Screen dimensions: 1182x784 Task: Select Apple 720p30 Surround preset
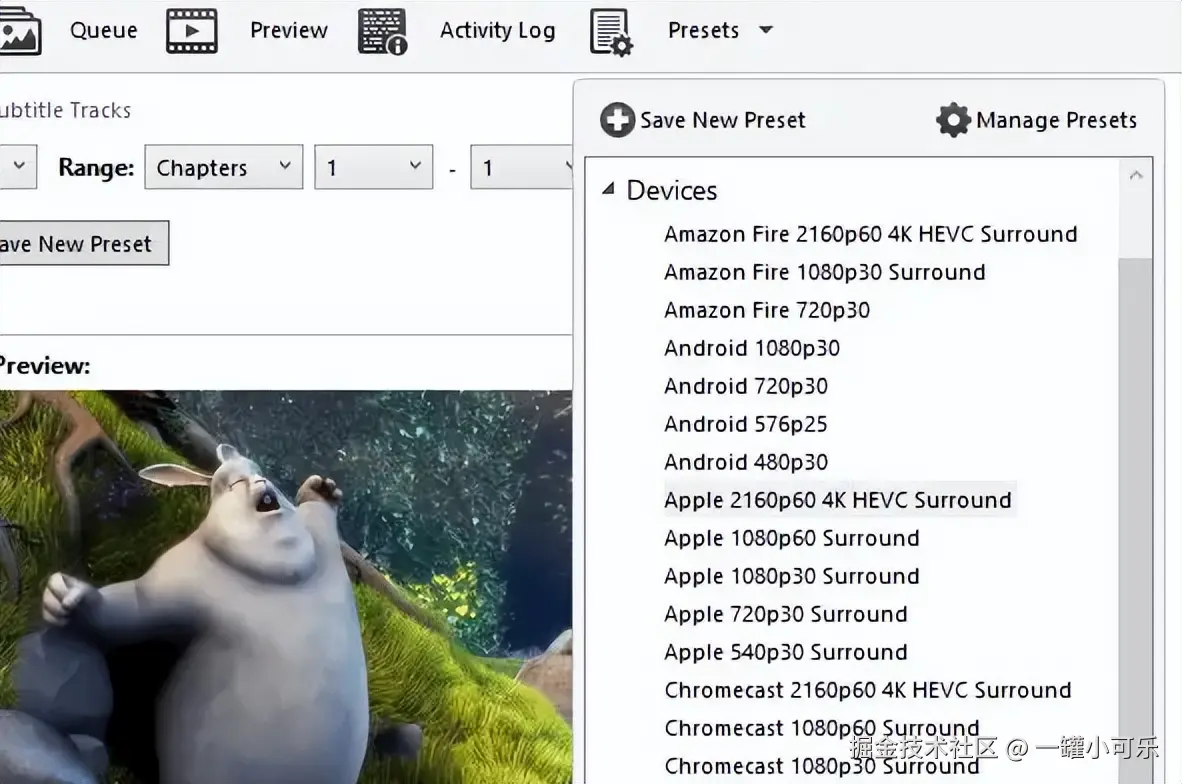(x=785, y=614)
